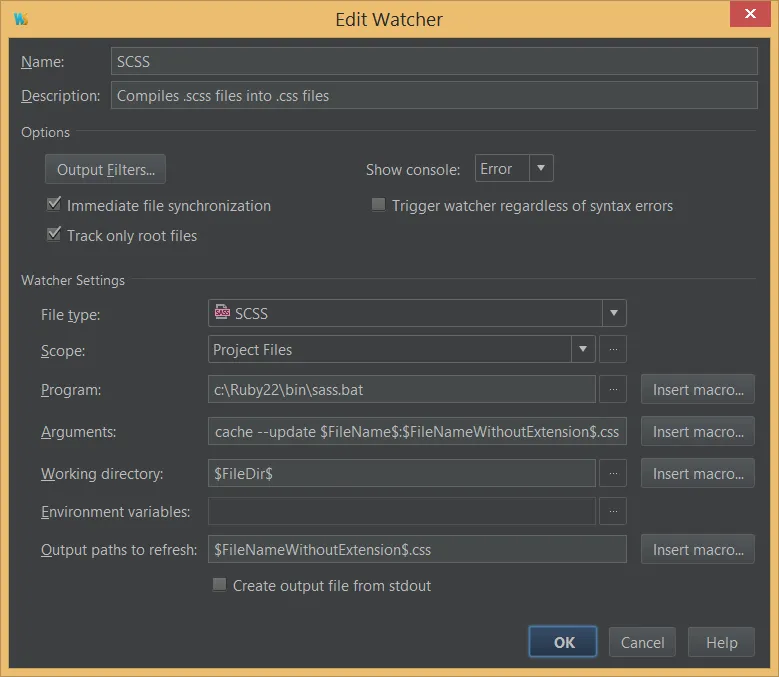Open the File type dropdown arrow

(614, 313)
